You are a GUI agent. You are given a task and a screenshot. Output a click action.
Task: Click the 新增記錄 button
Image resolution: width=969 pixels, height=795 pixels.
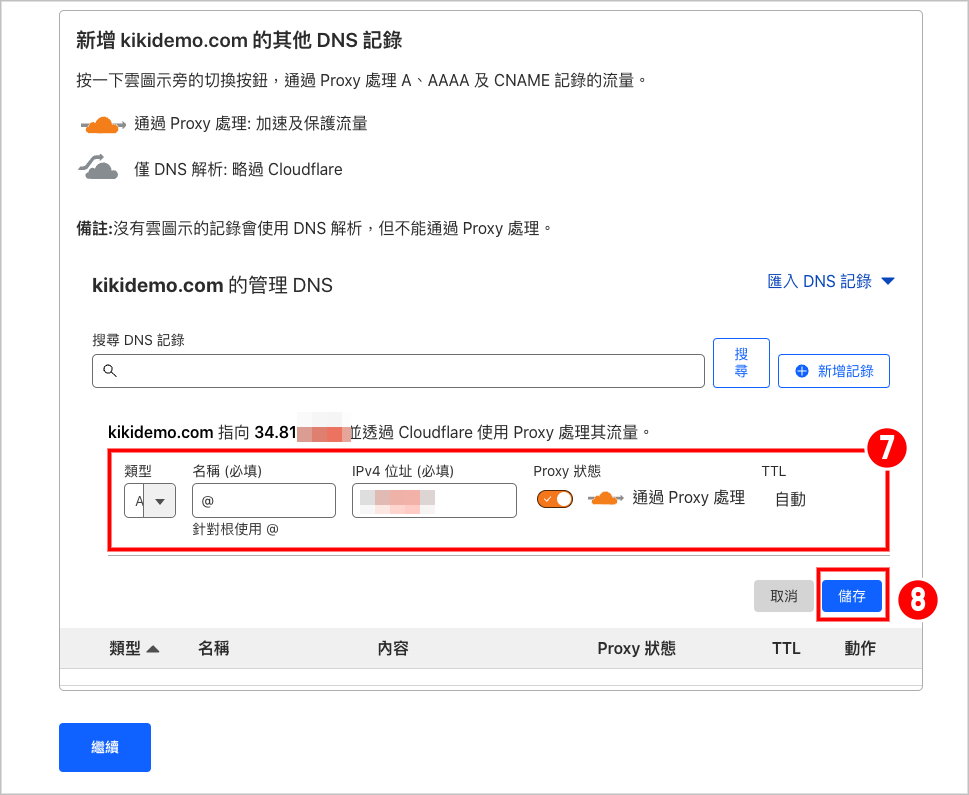834,371
